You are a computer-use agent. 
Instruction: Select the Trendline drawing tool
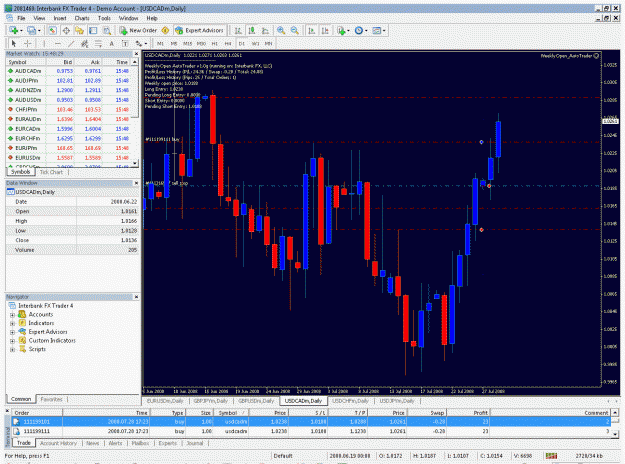pyautogui.click(x=71, y=43)
